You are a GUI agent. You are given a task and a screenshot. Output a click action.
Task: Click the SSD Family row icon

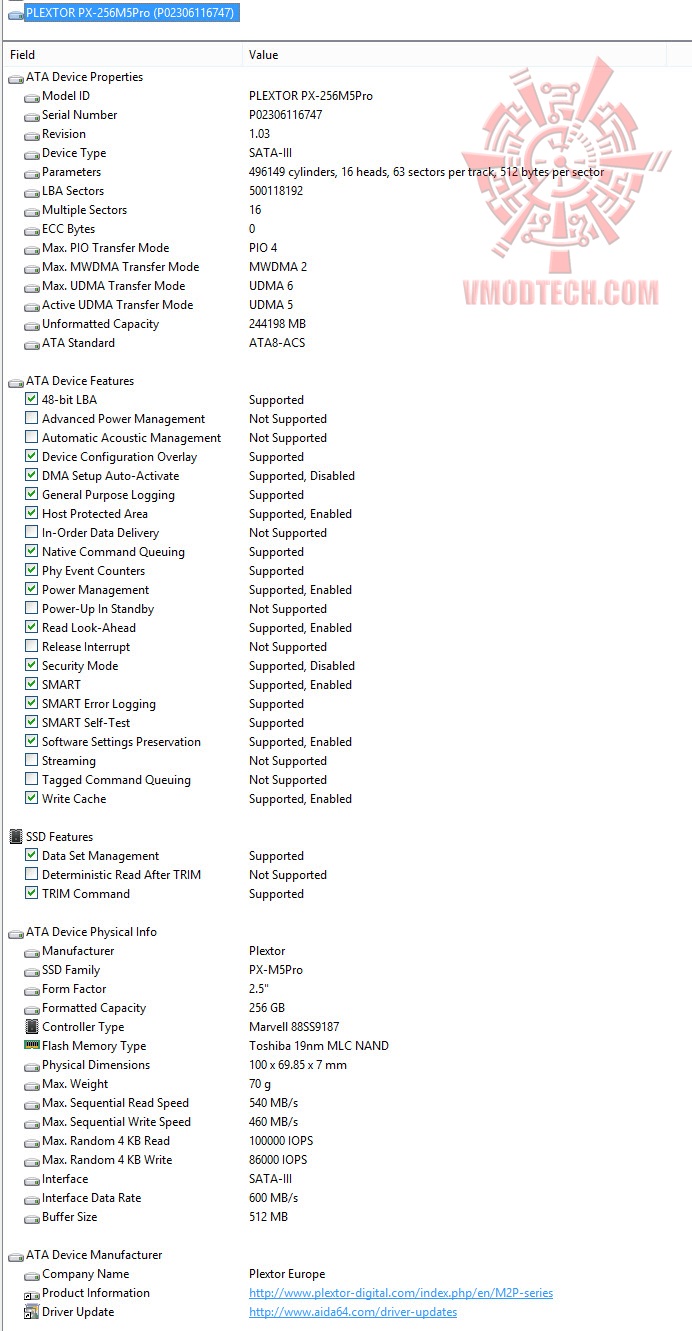pyautogui.click(x=32, y=971)
